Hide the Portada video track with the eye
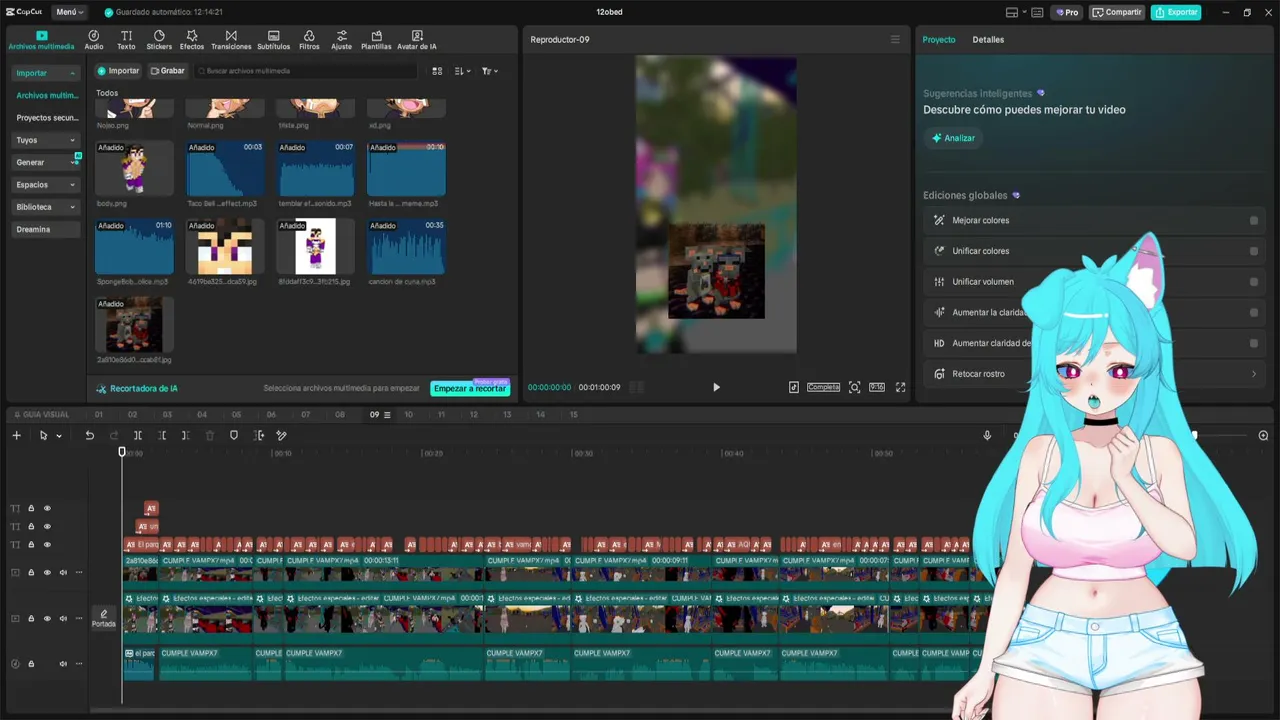This screenshot has height=720, width=1280. (47, 618)
